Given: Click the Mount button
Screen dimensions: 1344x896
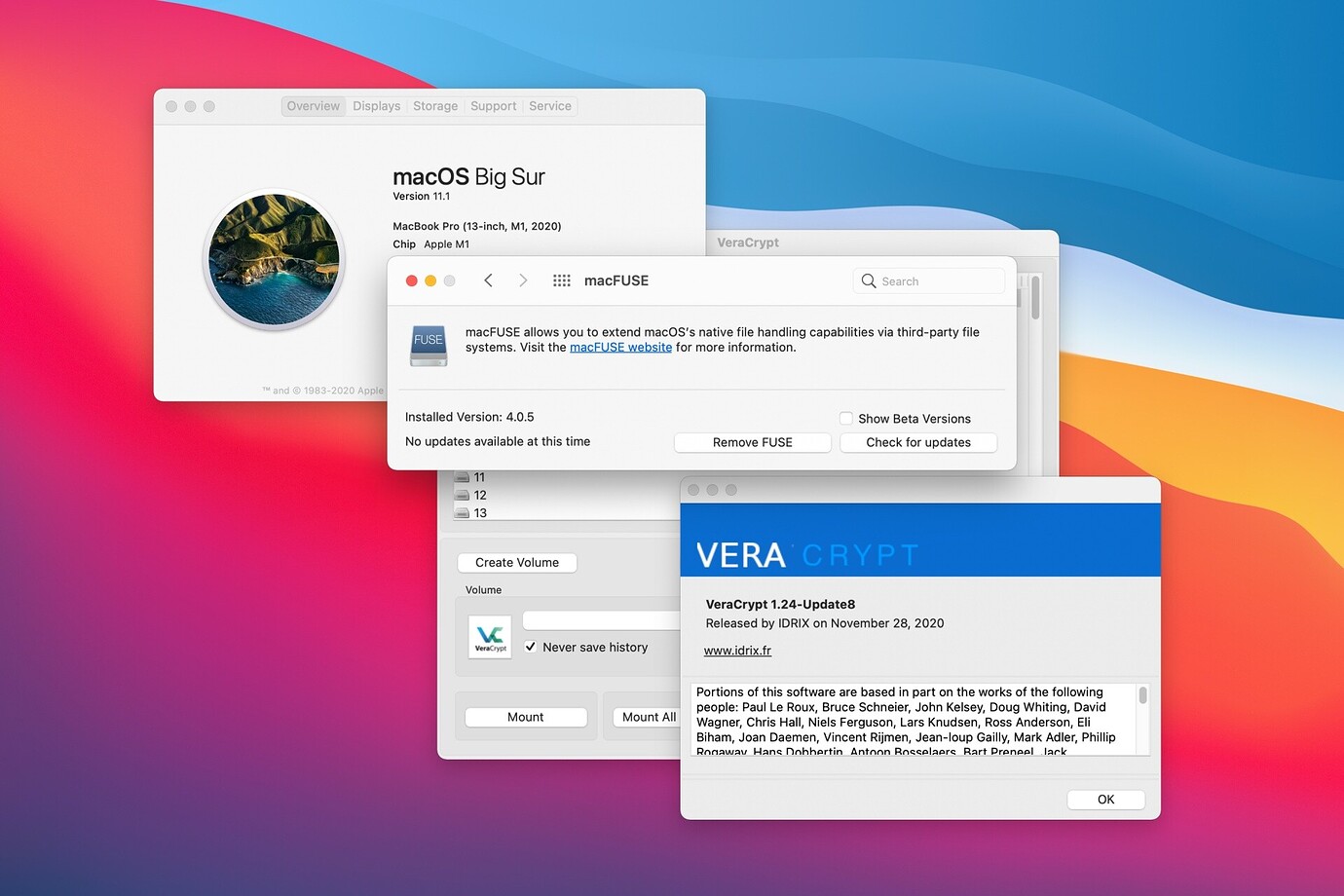Looking at the screenshot, I should tap(526, 717).
